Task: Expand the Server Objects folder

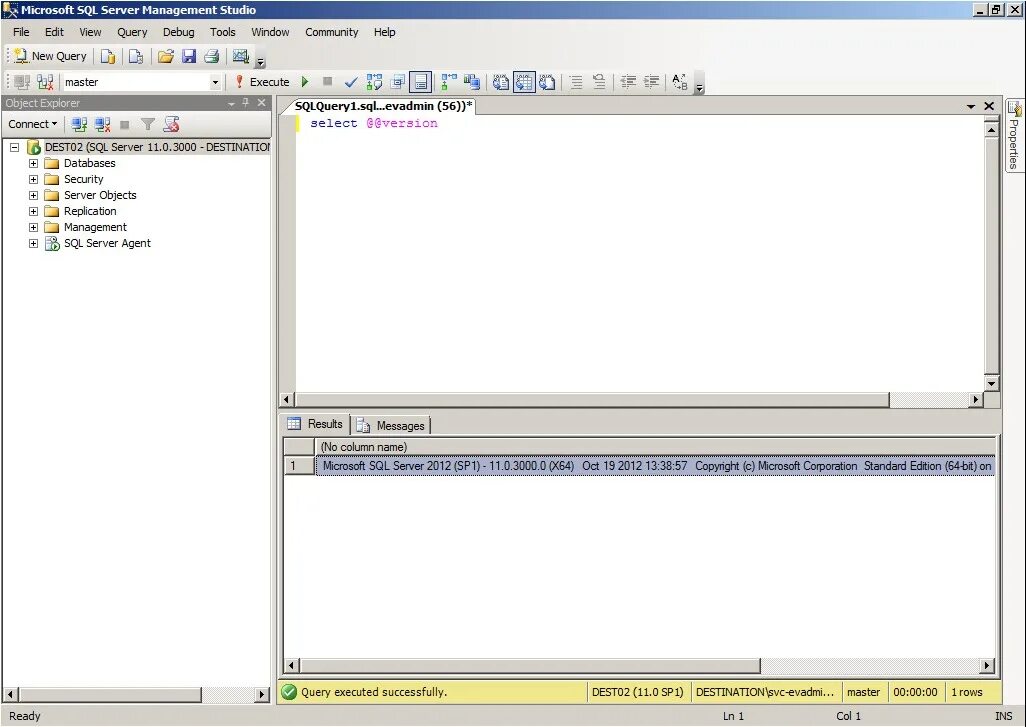Action: [x=33, y=195]
